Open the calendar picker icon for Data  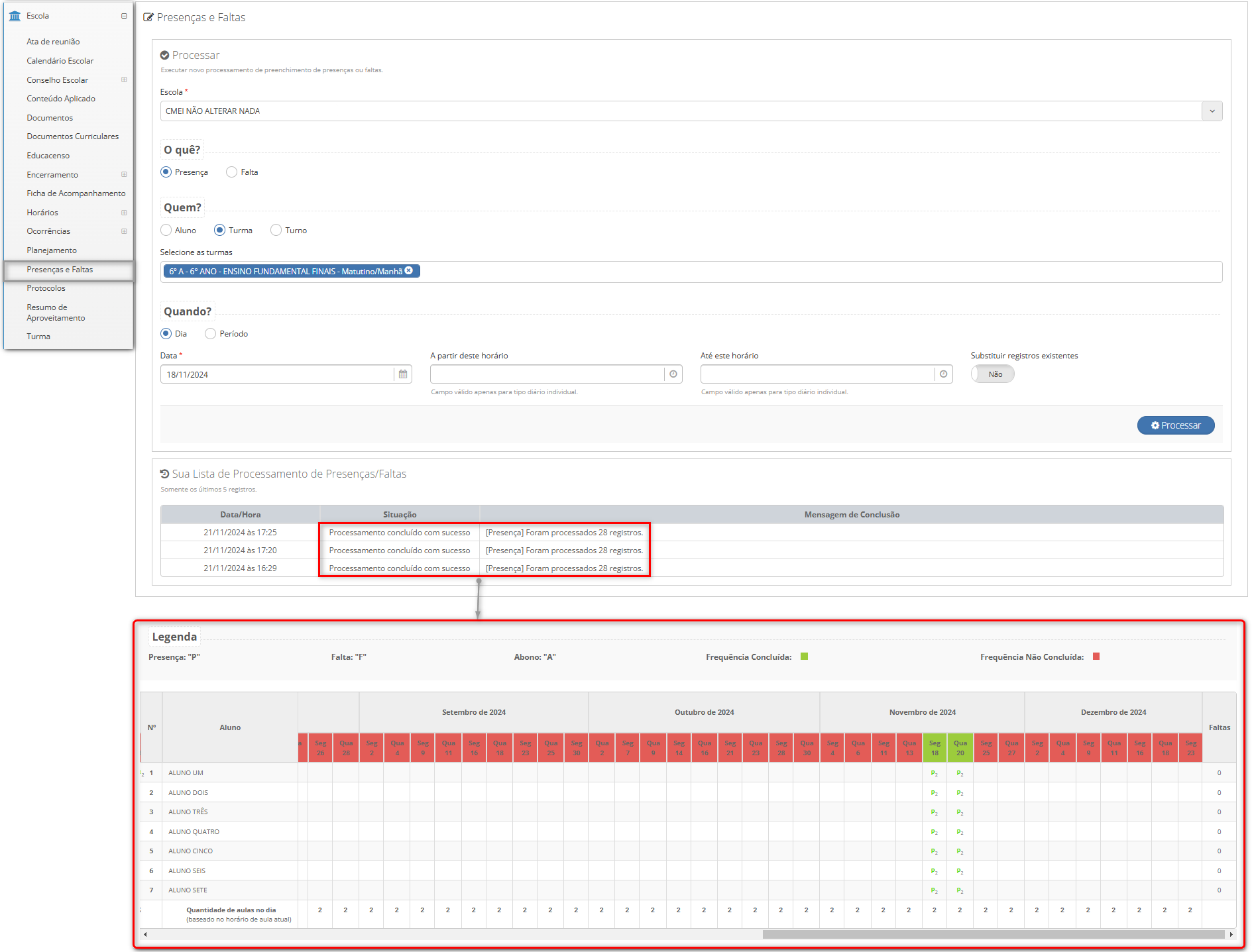(403, 375)
